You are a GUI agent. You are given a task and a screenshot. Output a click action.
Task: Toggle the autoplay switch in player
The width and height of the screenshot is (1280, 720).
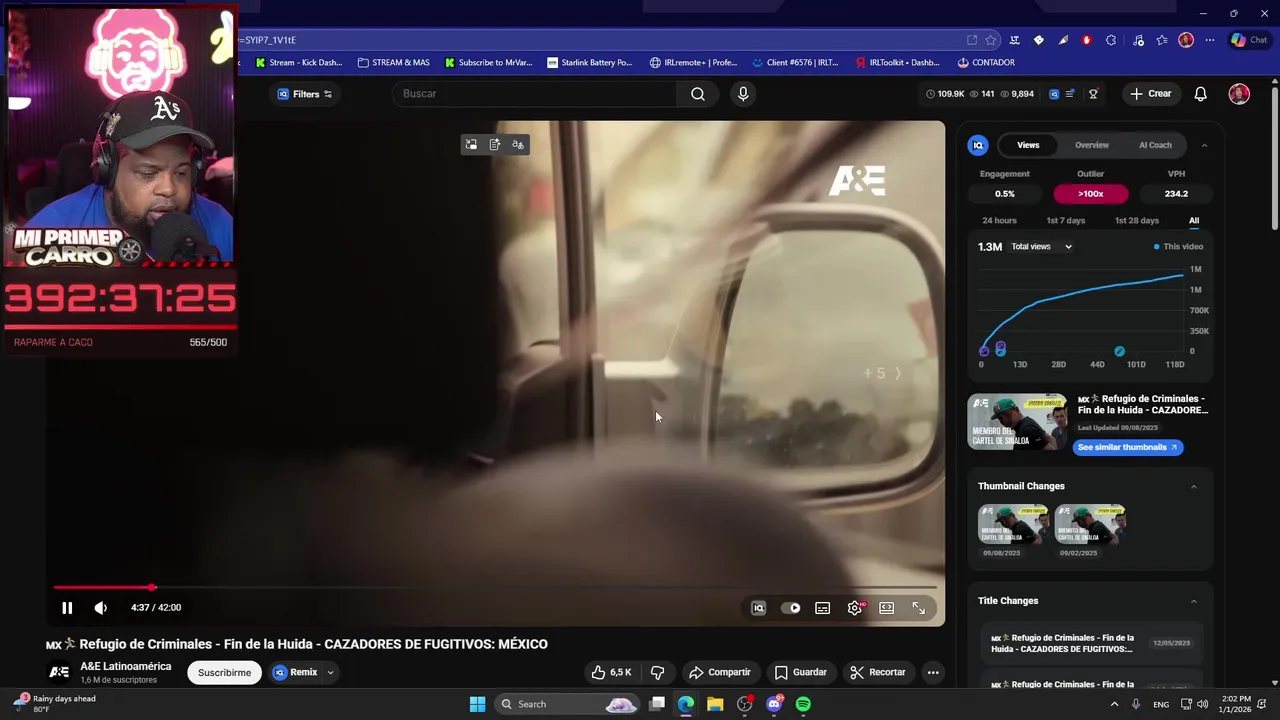click(790, 608)
